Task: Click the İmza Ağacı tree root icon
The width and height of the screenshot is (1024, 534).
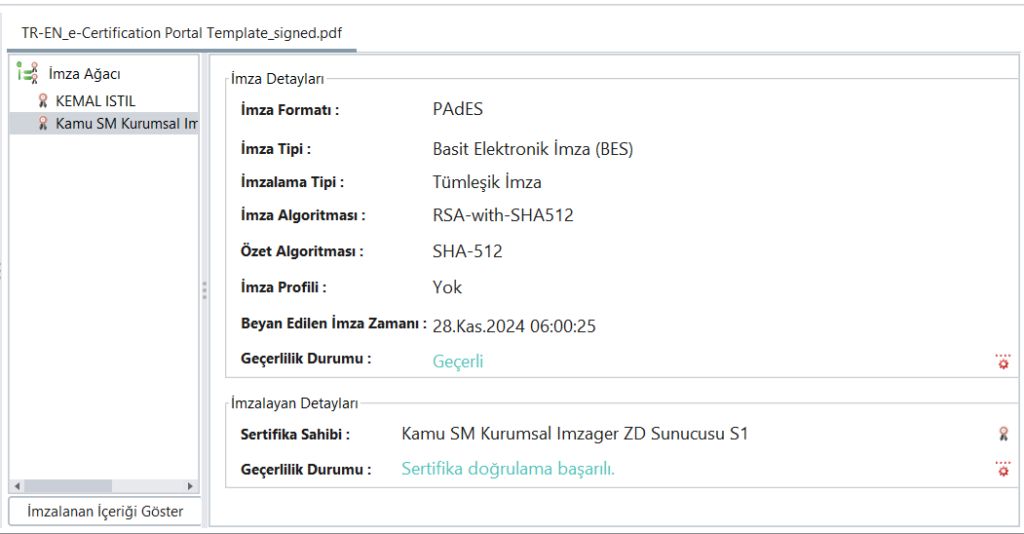Action: click(x=27, y=73)
